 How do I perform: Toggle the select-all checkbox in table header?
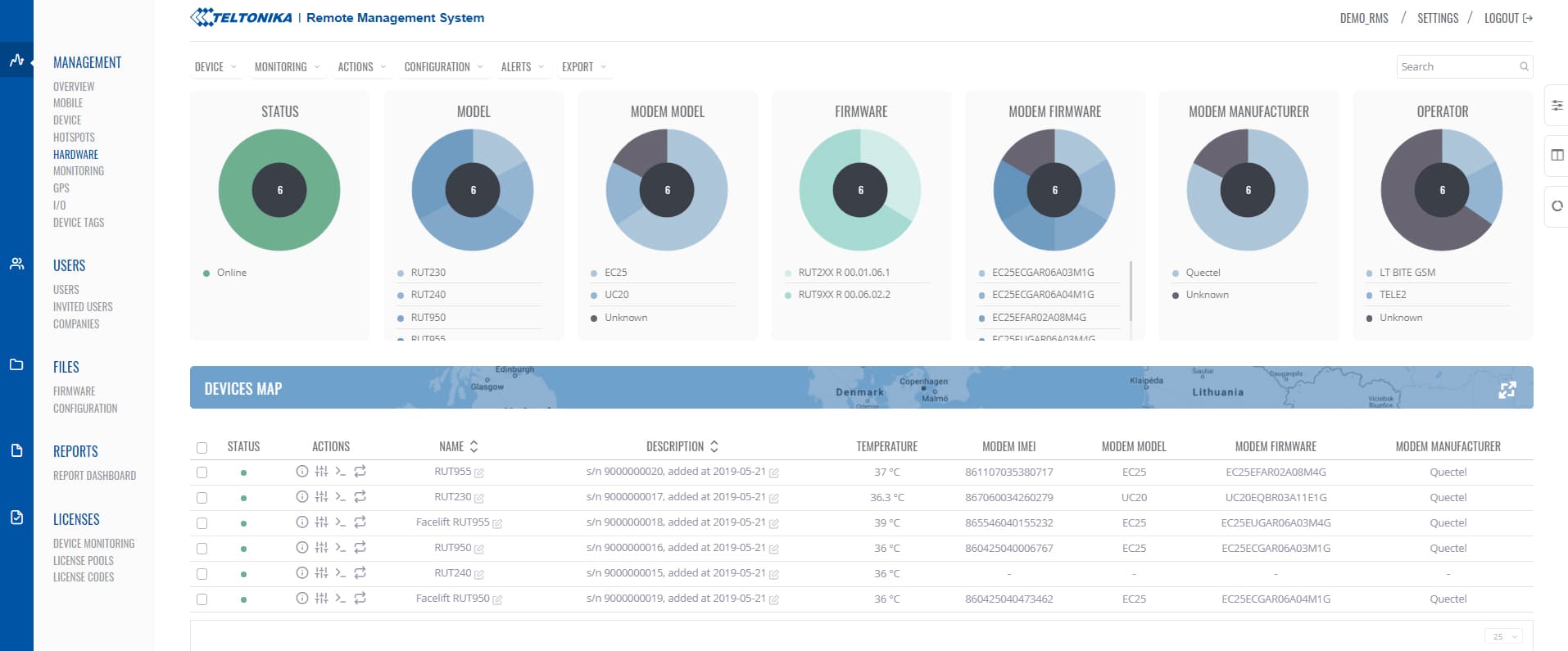click(x=202, y=447)
